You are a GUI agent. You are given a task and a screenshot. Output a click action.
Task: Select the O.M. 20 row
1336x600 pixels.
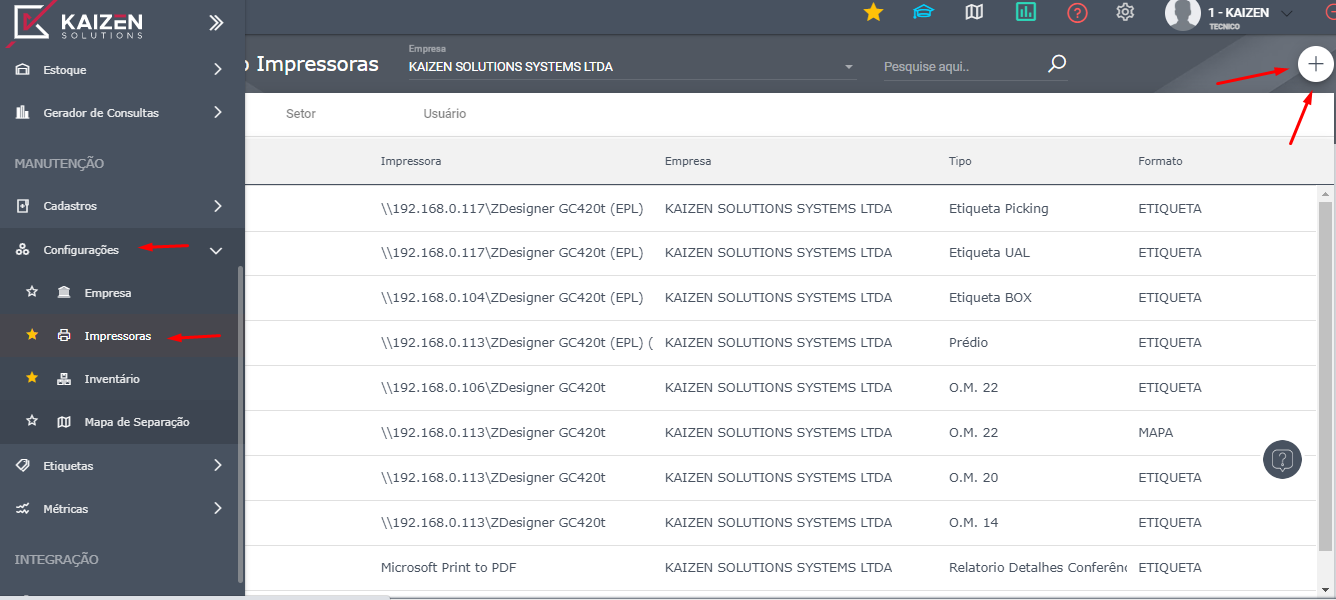coord(780,478)
